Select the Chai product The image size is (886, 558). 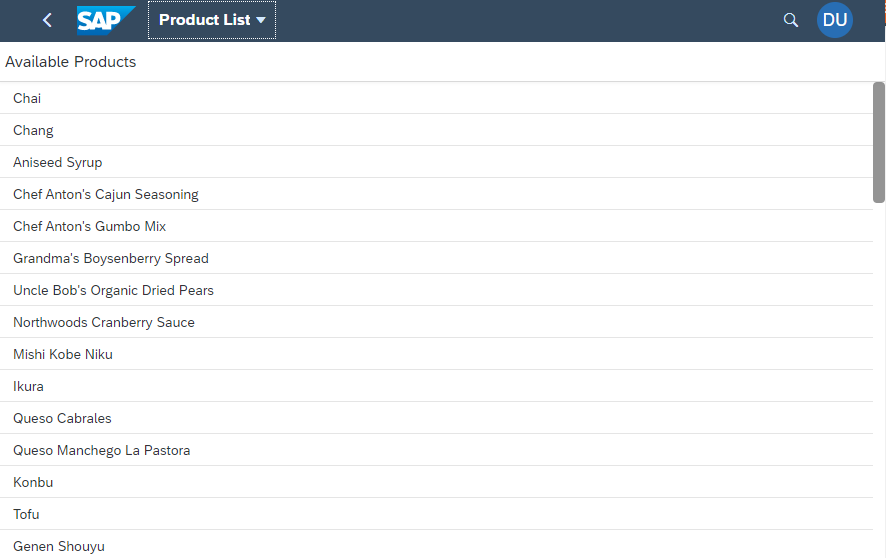27,98
